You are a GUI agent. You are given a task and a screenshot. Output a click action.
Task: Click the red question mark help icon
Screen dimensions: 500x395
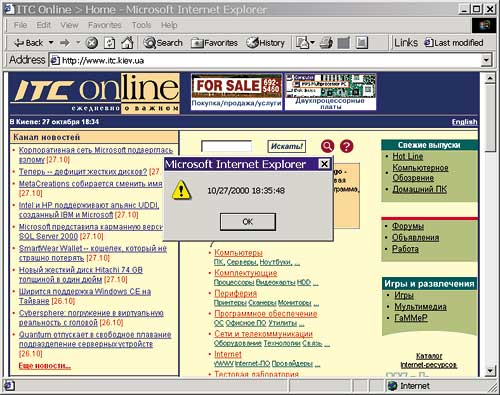pos(347,146)
